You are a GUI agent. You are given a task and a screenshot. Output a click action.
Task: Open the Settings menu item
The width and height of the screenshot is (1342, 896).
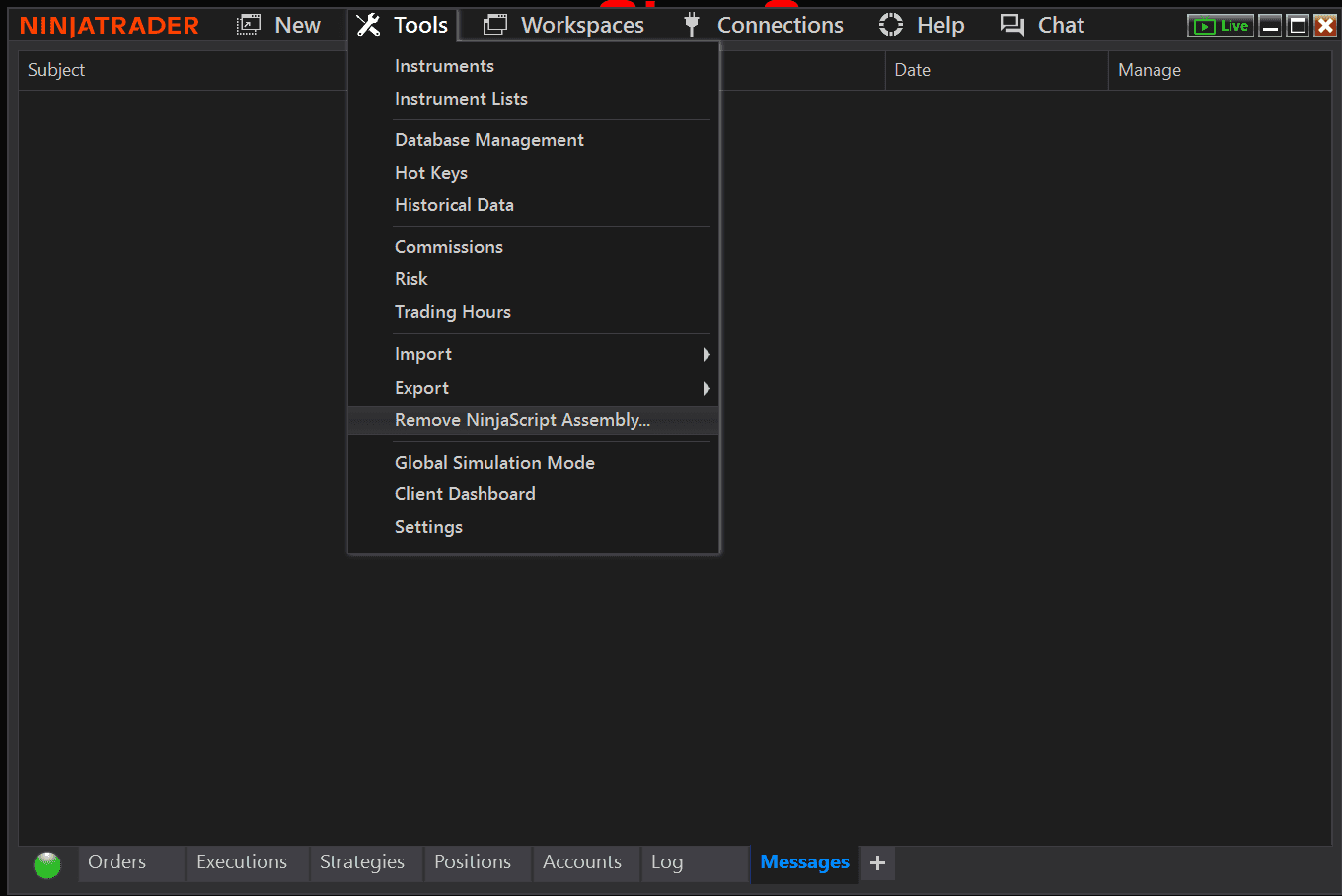point(428,527)
